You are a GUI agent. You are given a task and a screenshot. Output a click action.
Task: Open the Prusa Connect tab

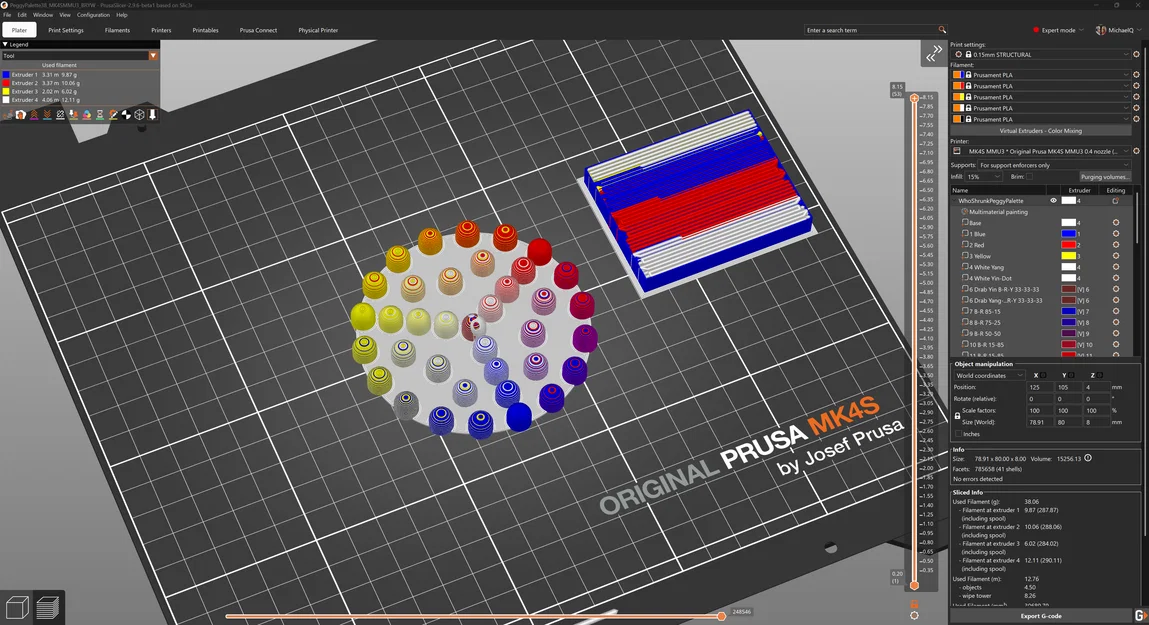[x=258, y=30]
